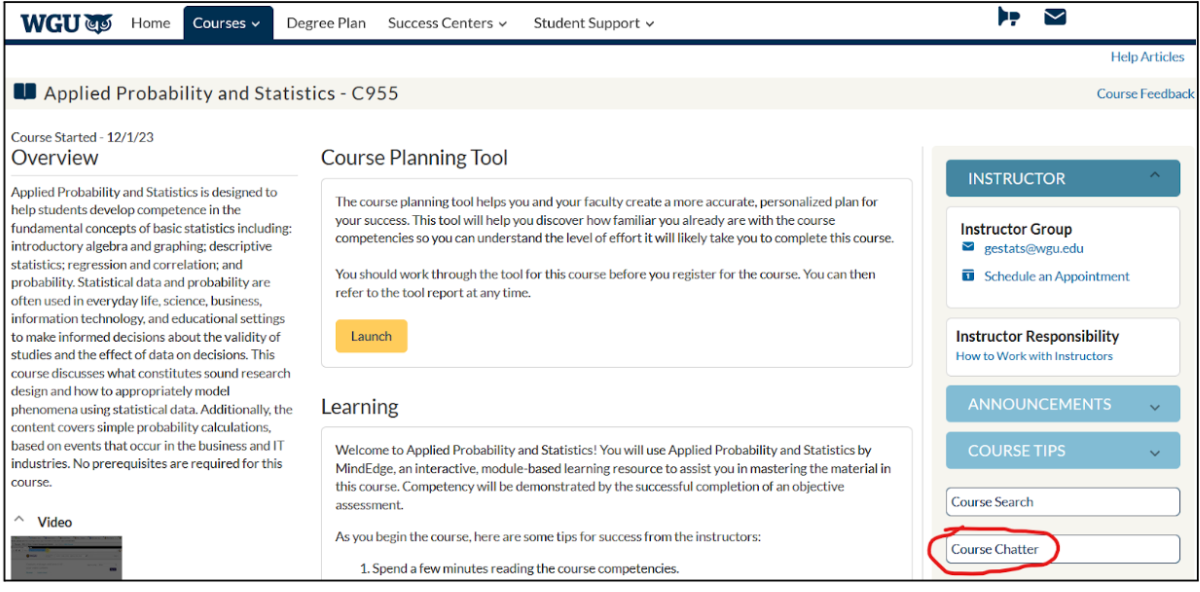Viewport: 1200px width, 592px height.
Task: Open the course video thumbnail
Action: point(66,558)
